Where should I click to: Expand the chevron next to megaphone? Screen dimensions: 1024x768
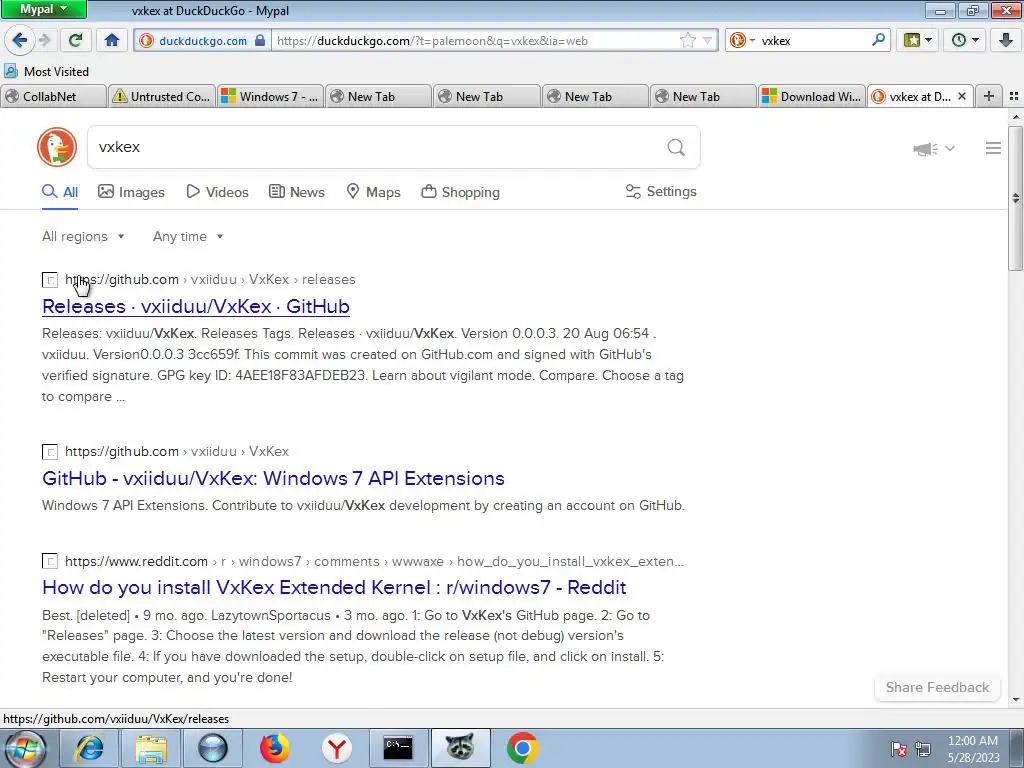coord(950,148)
